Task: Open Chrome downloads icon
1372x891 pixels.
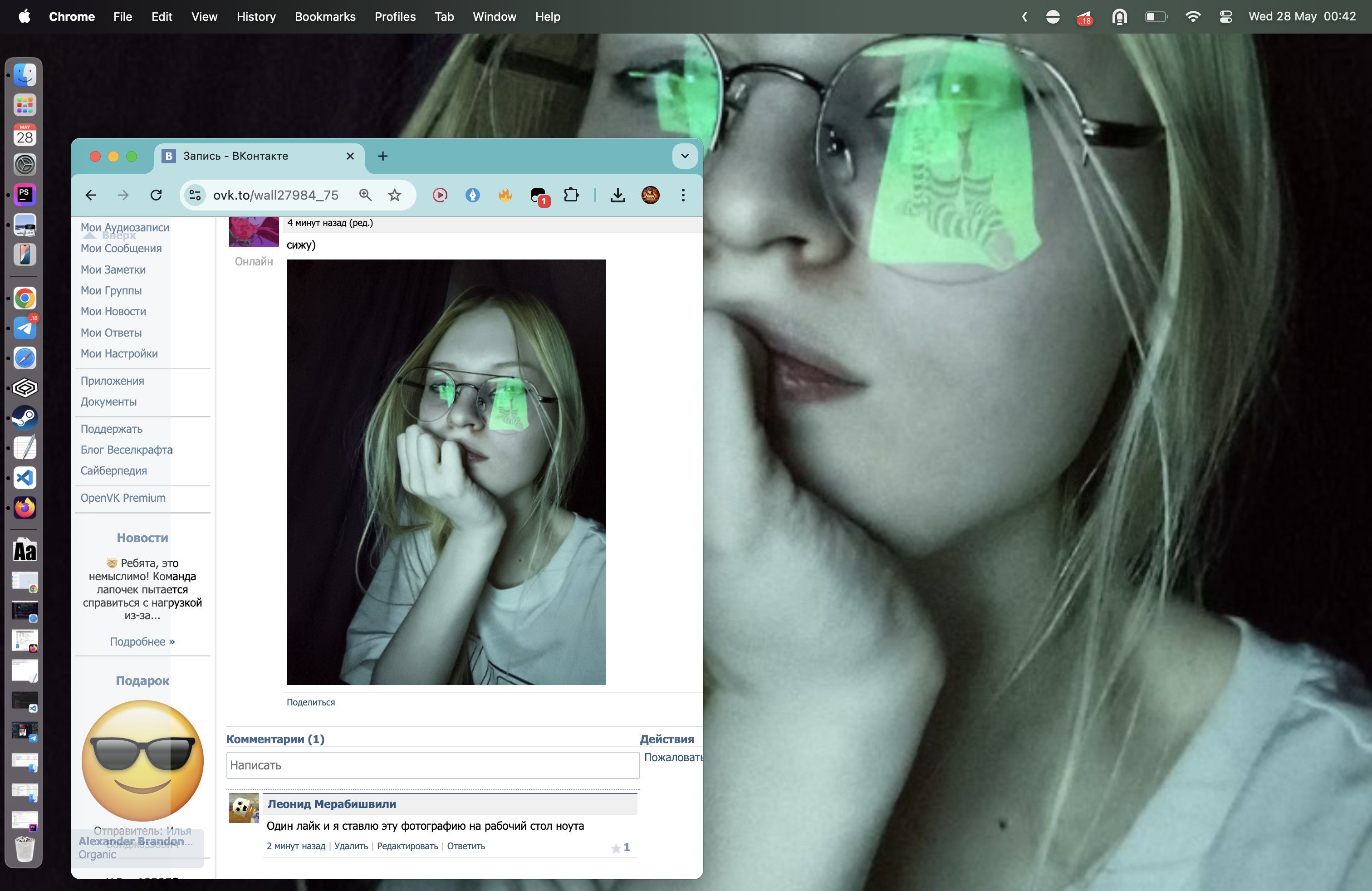Action: tap(617, 196)
